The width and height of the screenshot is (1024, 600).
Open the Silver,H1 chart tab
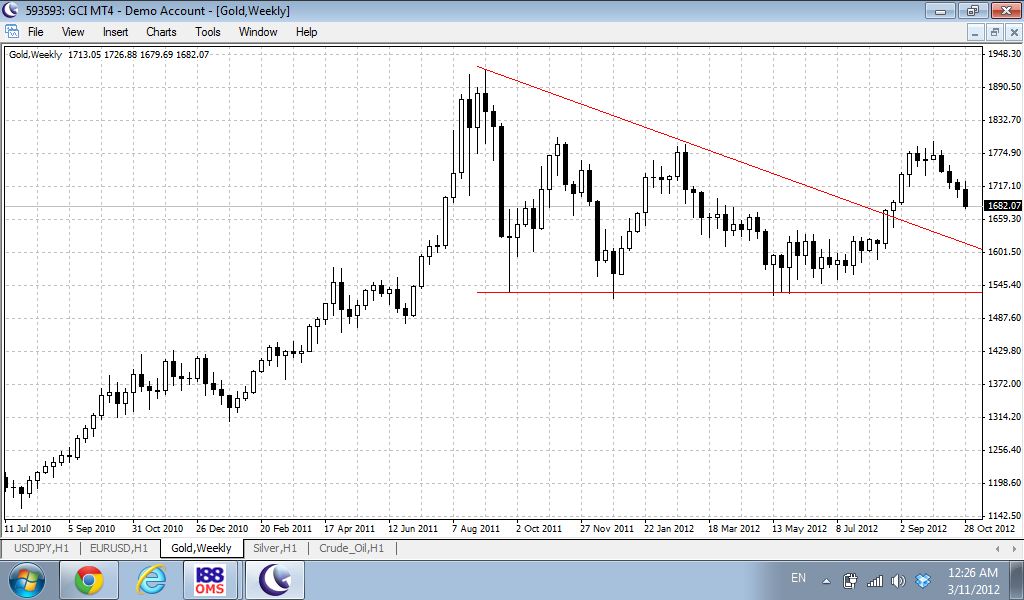[x=274, y=548]
